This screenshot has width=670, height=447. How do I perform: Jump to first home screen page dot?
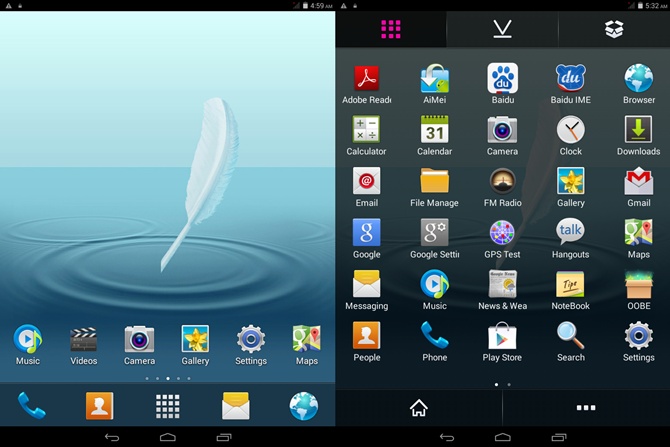point(147,379)
